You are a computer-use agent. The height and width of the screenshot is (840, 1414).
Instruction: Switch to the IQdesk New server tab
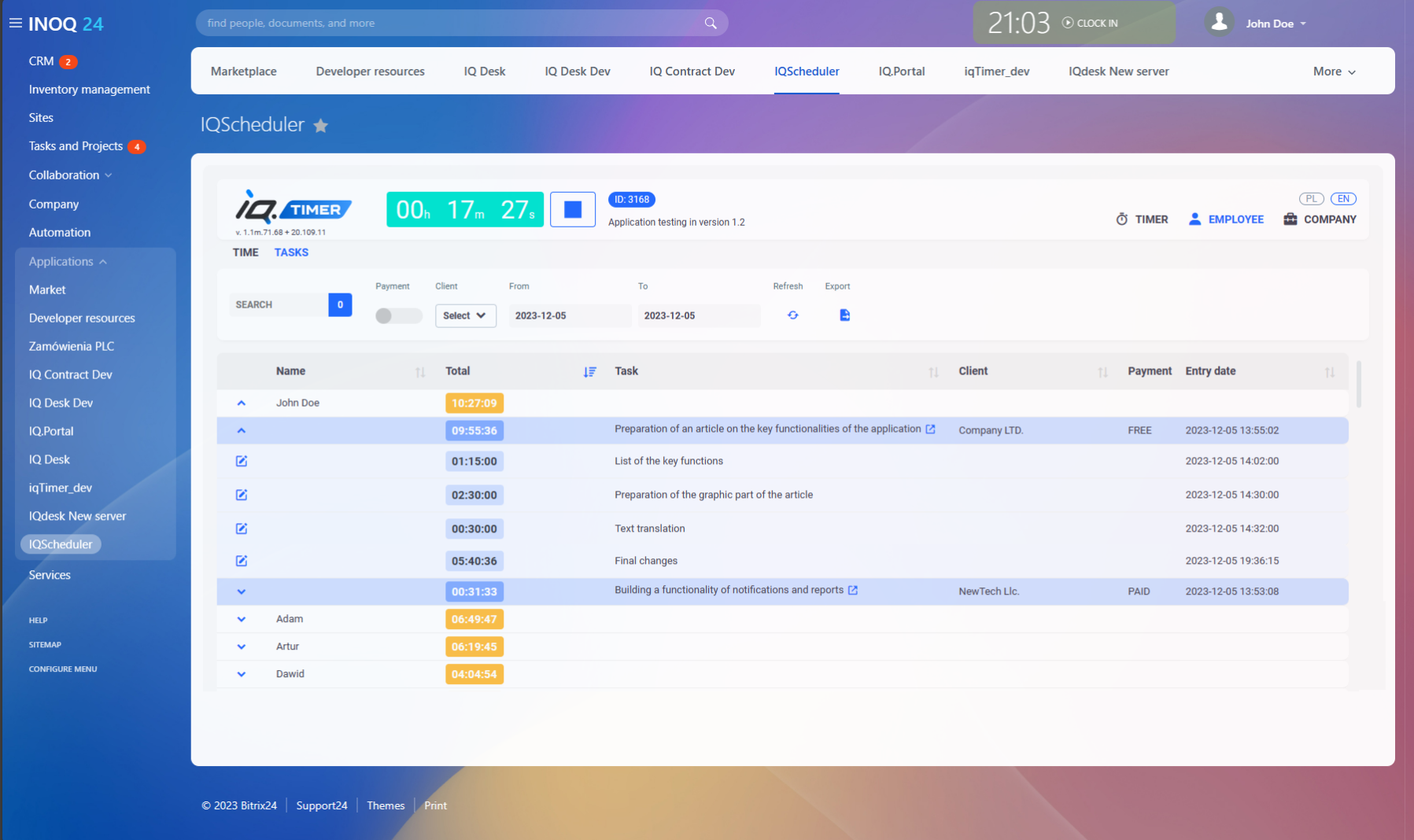[1118, 72]
